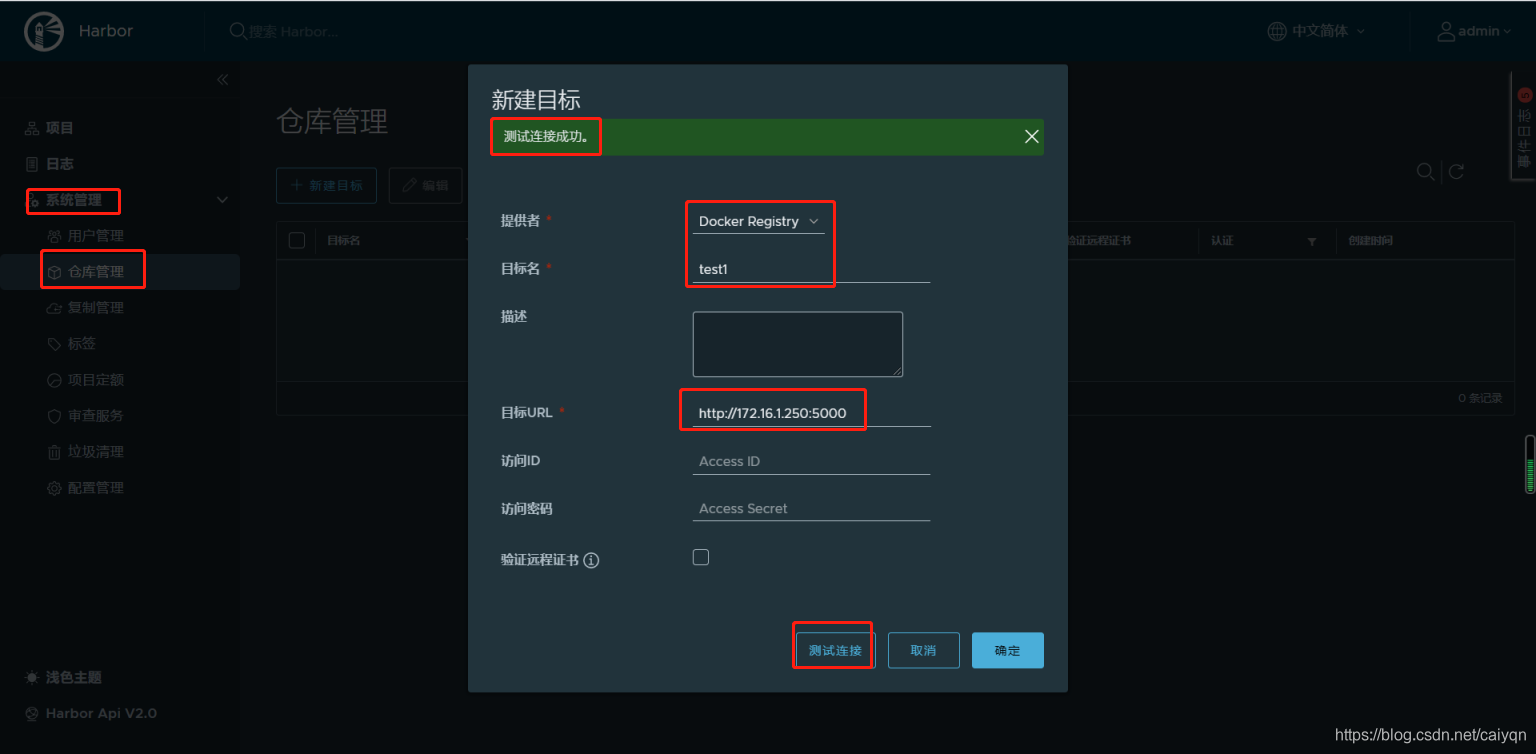Click the 浅色主题 sun icon
Image resolution: width=1536 pixels, height=754 pixels.
[32, 678]
